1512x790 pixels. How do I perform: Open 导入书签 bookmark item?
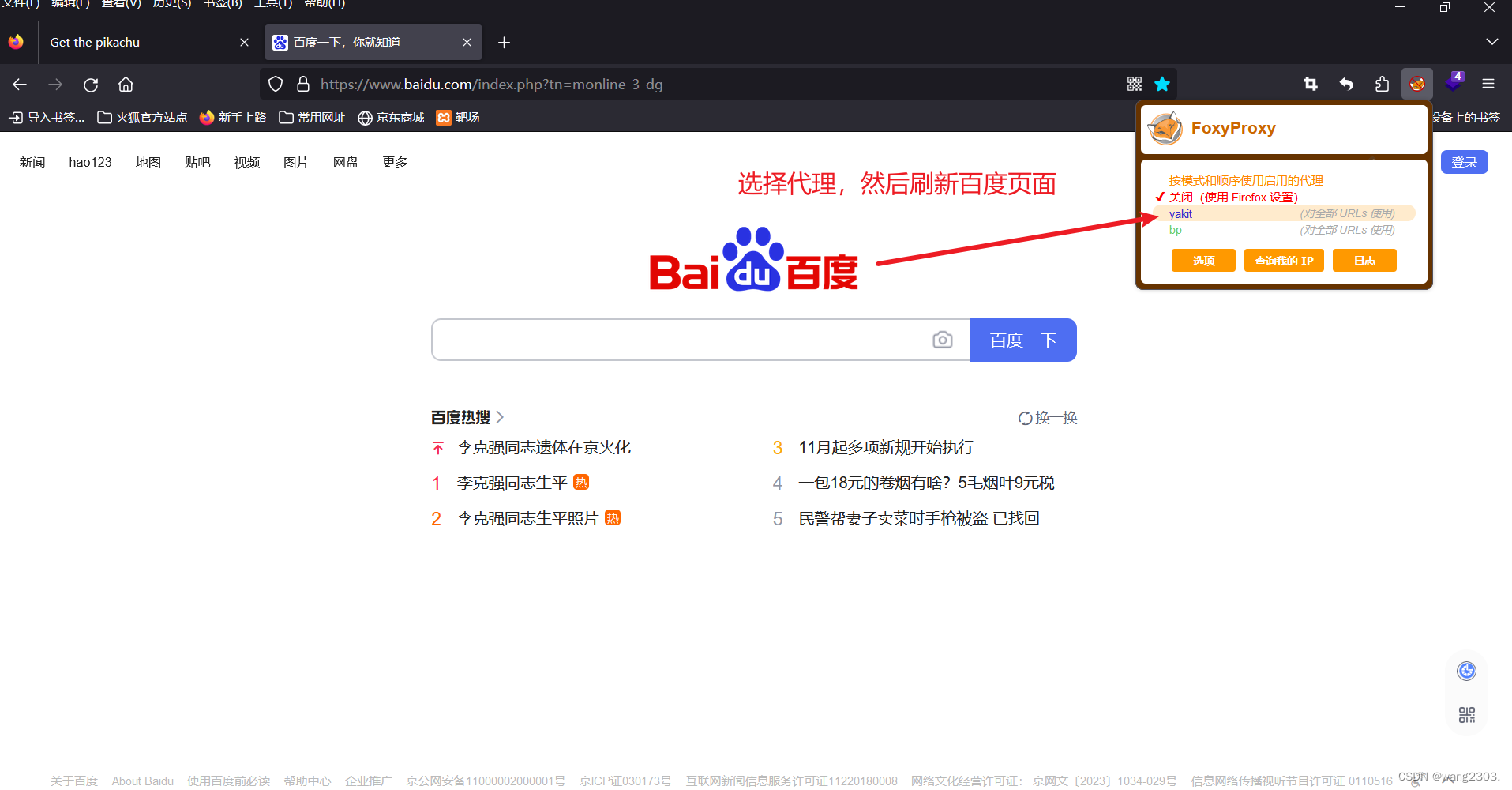tap(47, 118)
